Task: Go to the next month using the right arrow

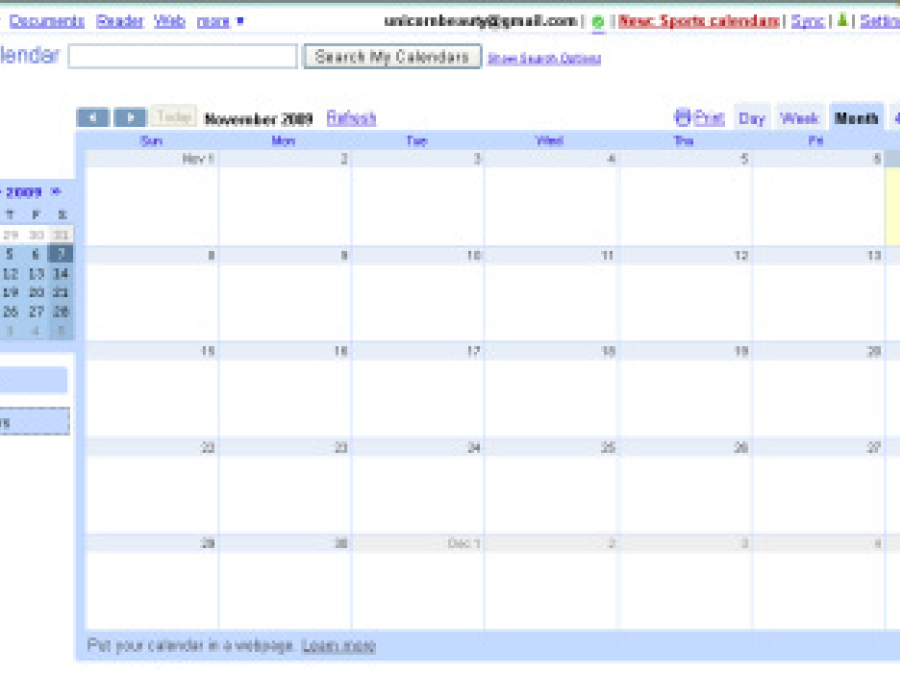Action: point(130,116)
